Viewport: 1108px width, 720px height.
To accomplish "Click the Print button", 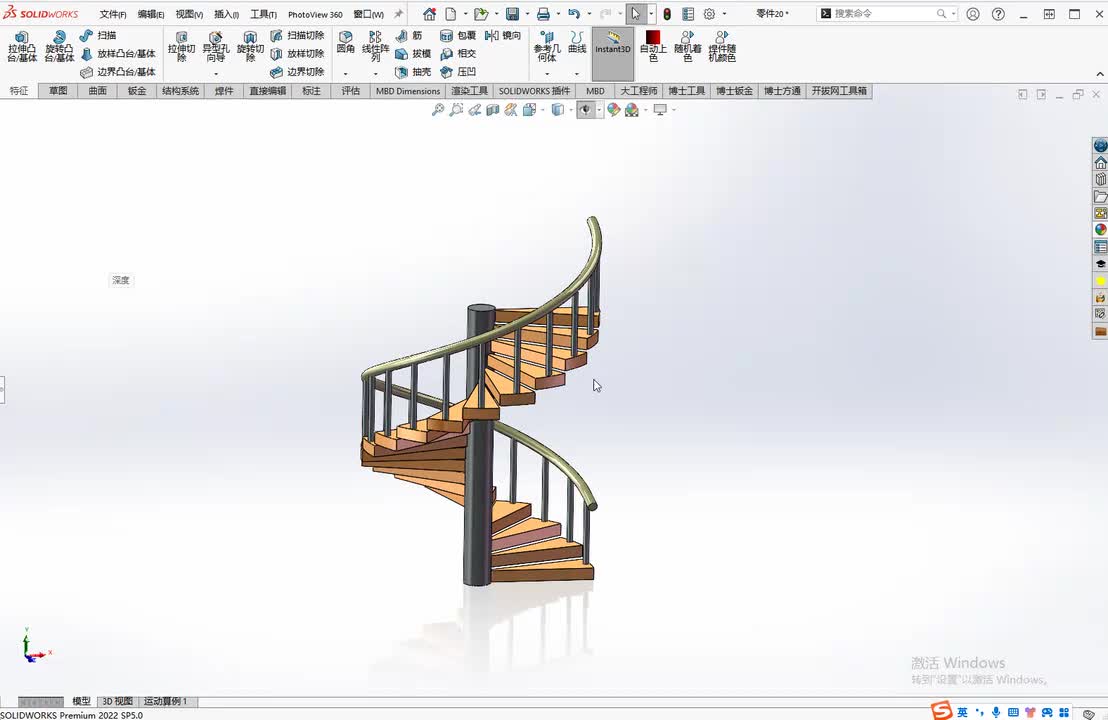I will click(543, 14).
